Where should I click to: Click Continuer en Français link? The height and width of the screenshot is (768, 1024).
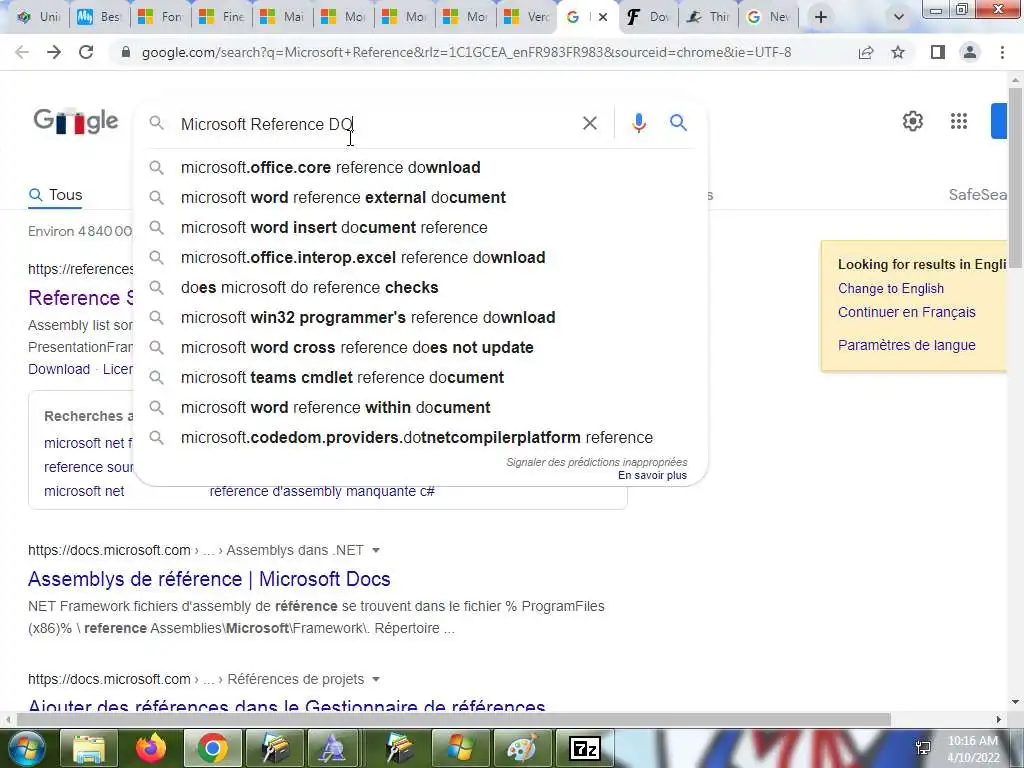point(906,312)
